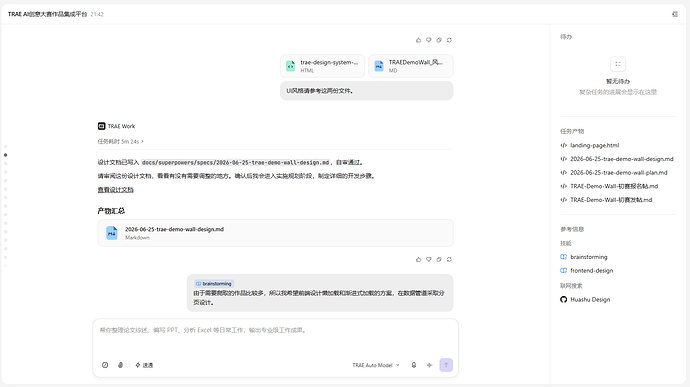The width and height of the screenshot is (690, 387).
Task: Collapse the right sidebar using the top-right panel icon
Action: (x=675, y=14)
